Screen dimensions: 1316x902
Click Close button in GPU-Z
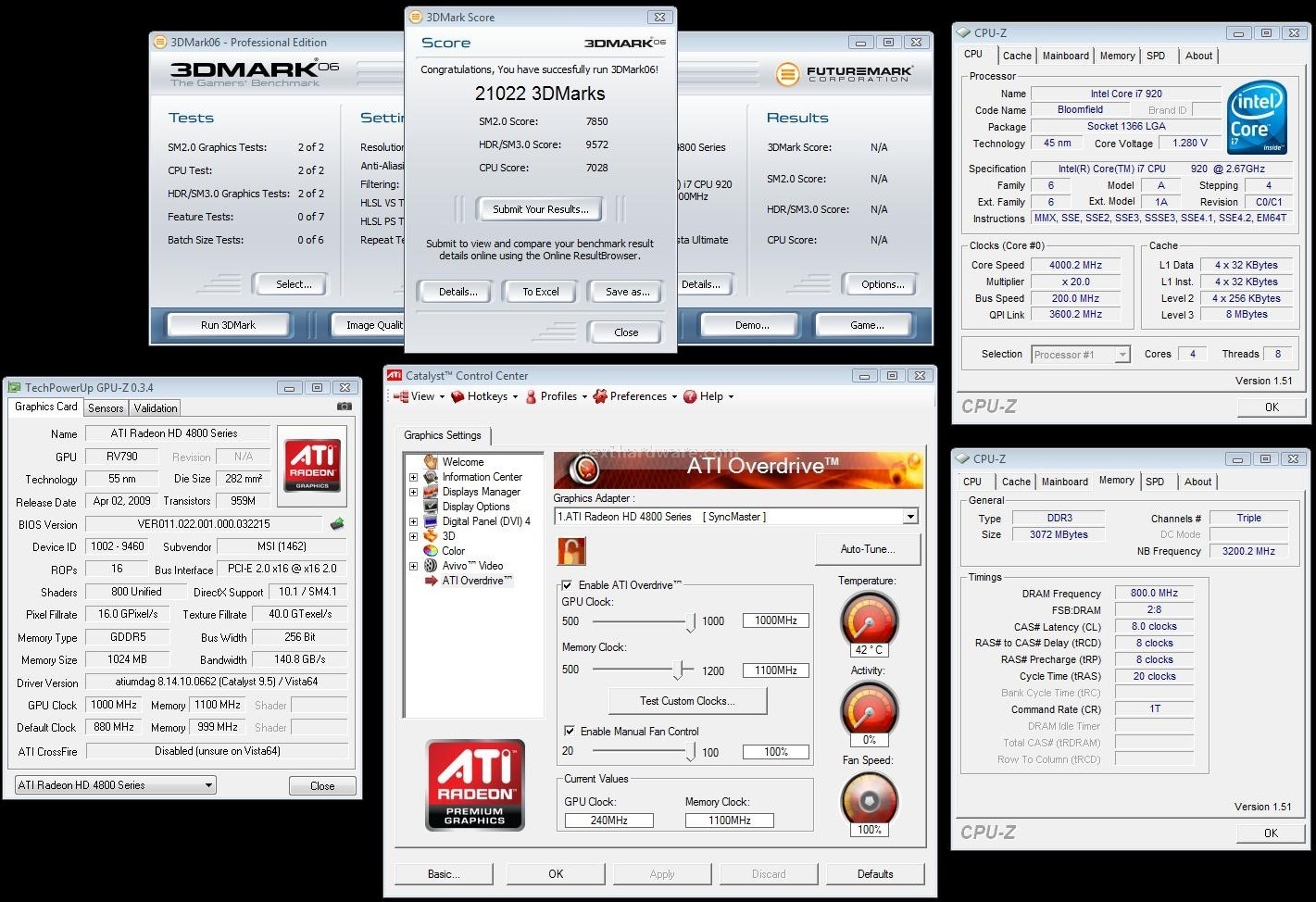pos(322,785)
